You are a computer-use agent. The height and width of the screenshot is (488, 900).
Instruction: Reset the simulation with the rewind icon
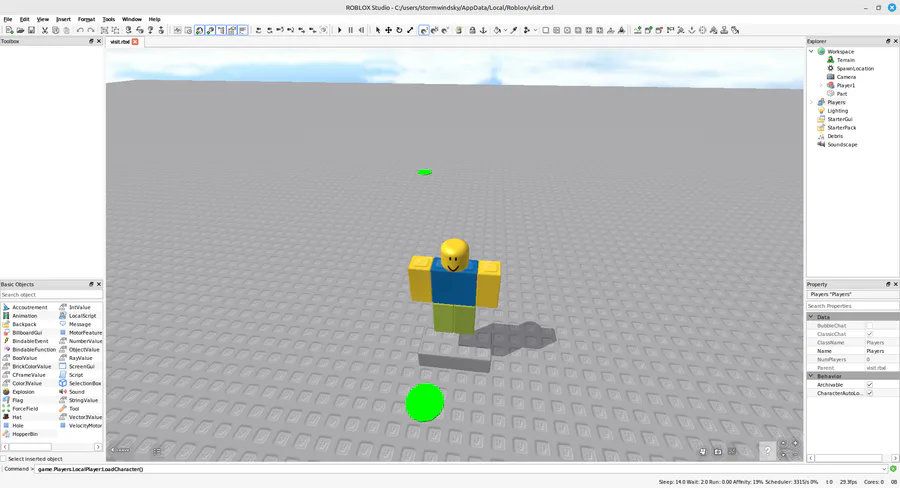361,30
